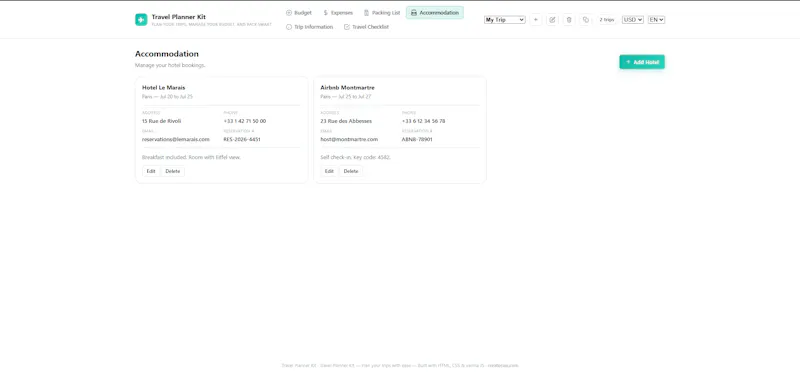Click the Self check-in key code note
Screen dimensions: 800x380
tap(356, 157)
